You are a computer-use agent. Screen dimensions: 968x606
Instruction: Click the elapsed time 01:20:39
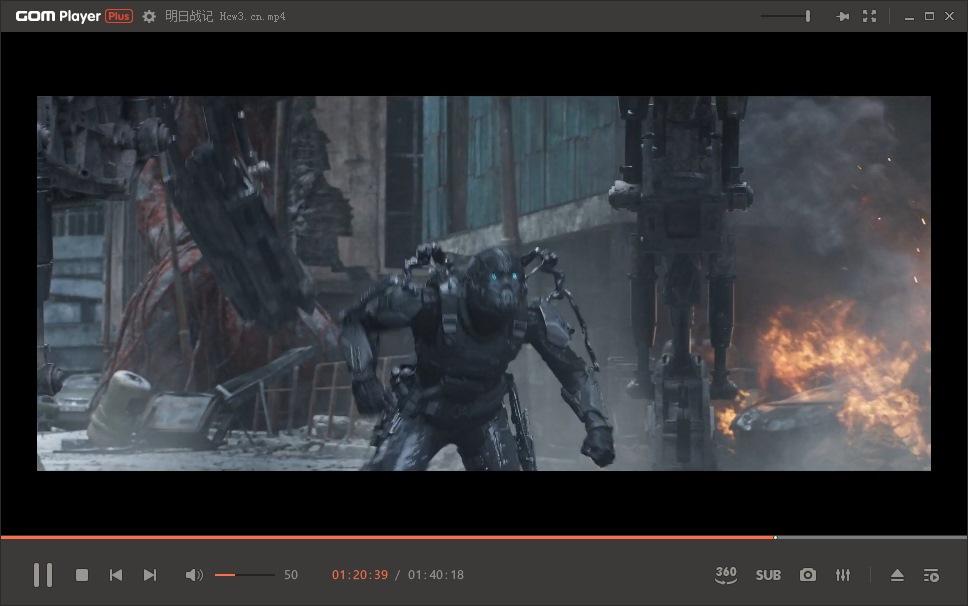360,575
